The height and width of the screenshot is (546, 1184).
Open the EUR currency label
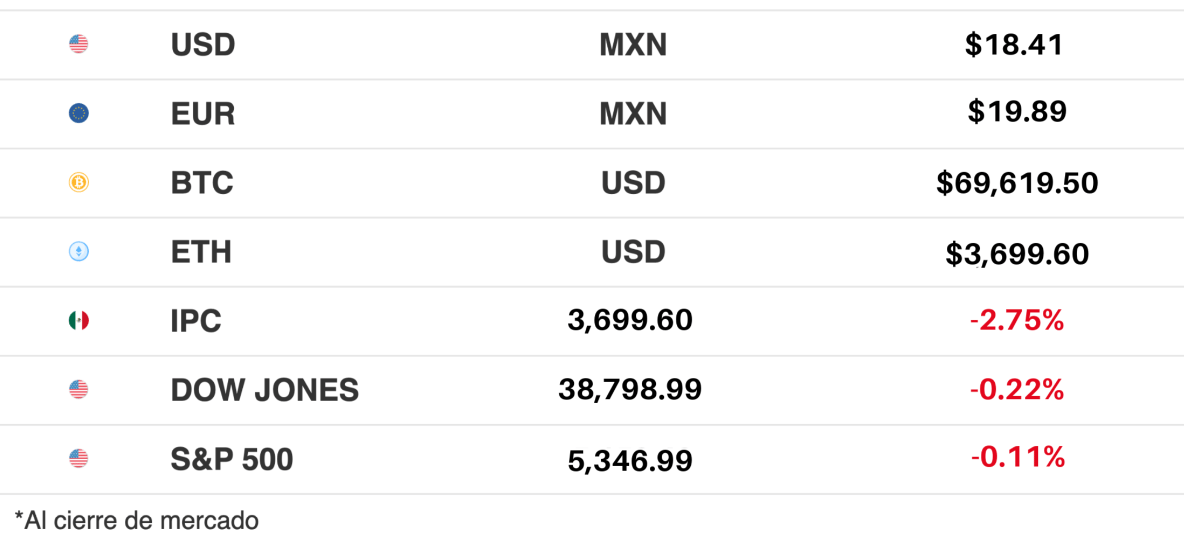click(203, 114)
